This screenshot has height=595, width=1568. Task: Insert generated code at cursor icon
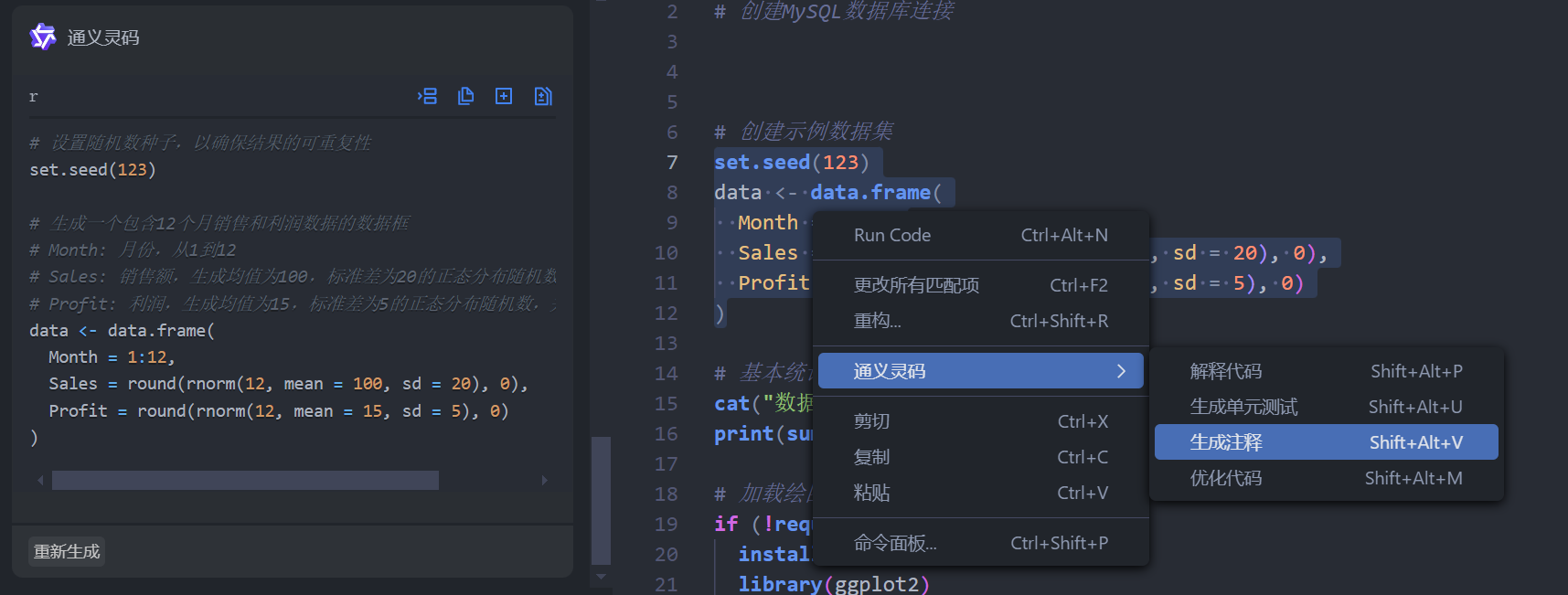point(427,96)
